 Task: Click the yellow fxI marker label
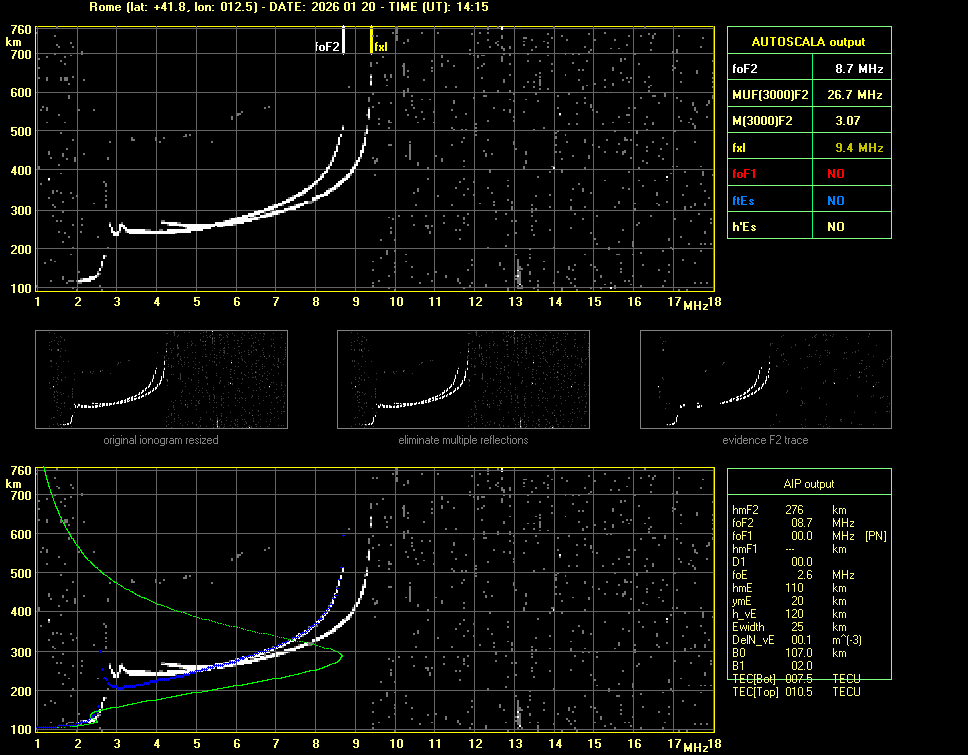pos(381,47)
